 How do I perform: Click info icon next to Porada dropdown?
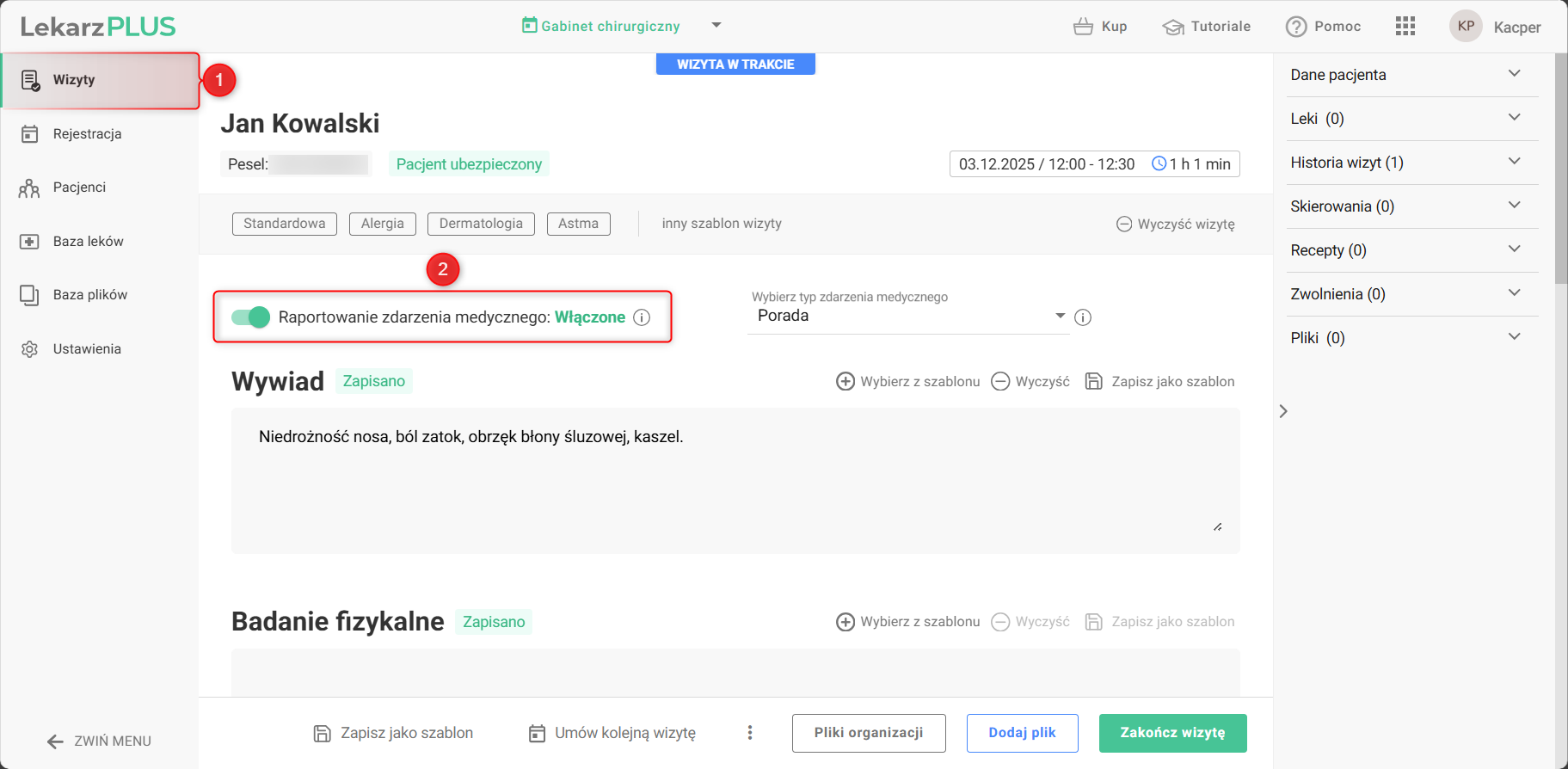1083,317
